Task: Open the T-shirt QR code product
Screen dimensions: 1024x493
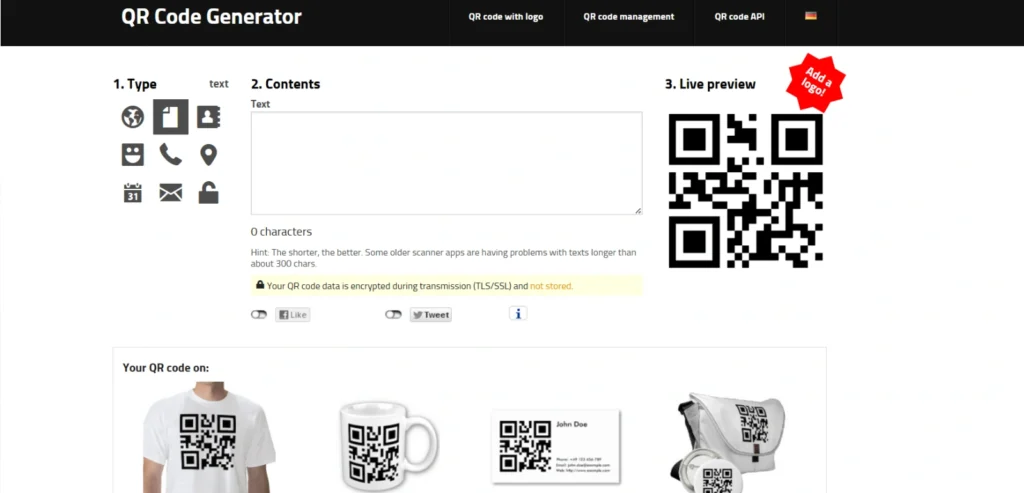Action: coord(209,437)
